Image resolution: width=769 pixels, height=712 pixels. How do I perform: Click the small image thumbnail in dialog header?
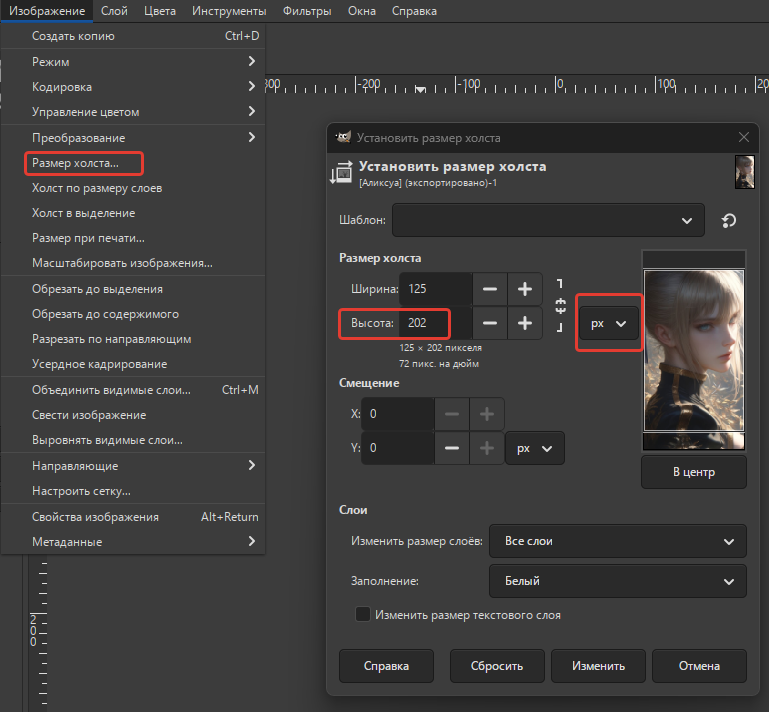744,172
